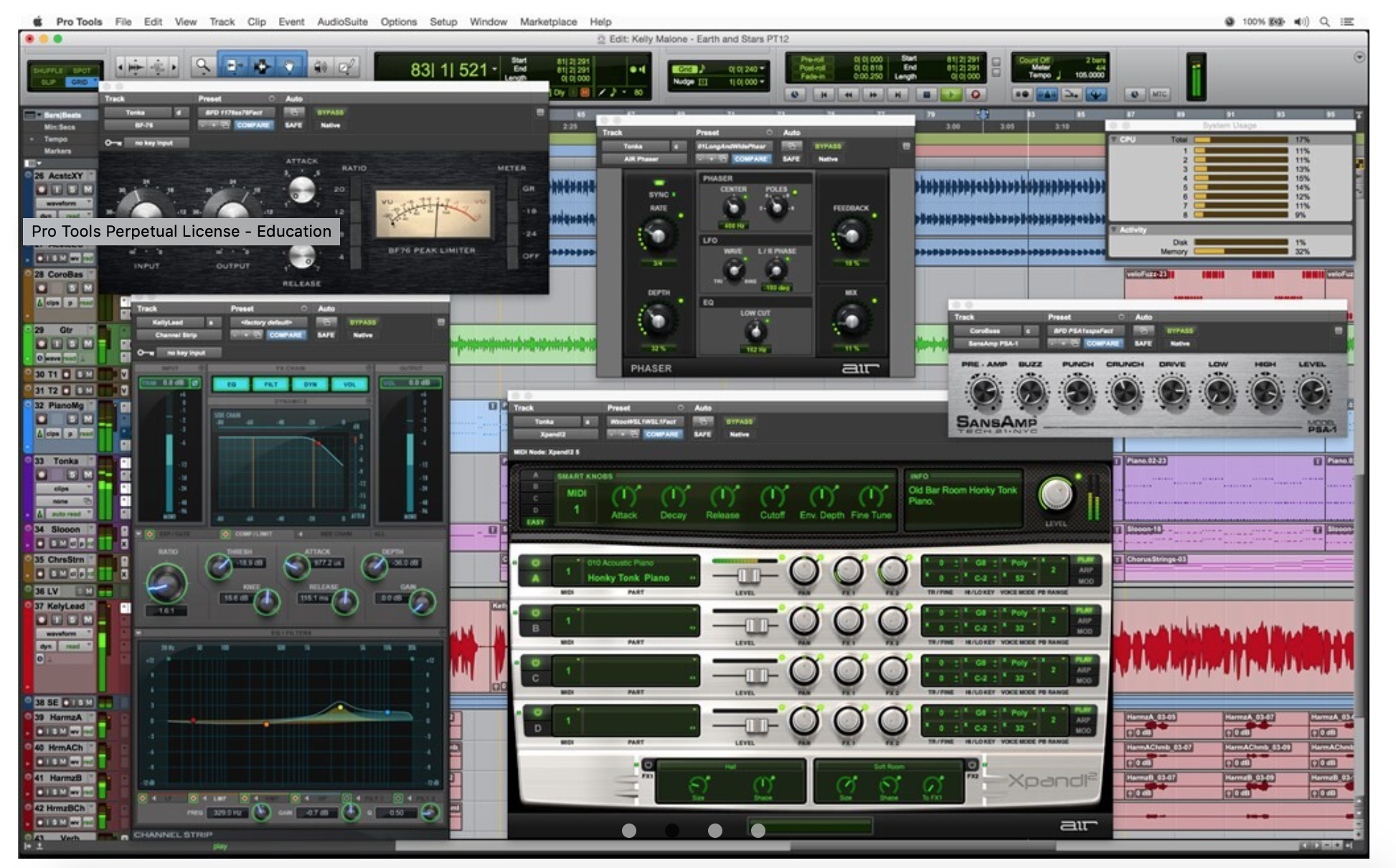Open the Setup menu
This screenshot has height=868, width=1396.
(443, 22)
